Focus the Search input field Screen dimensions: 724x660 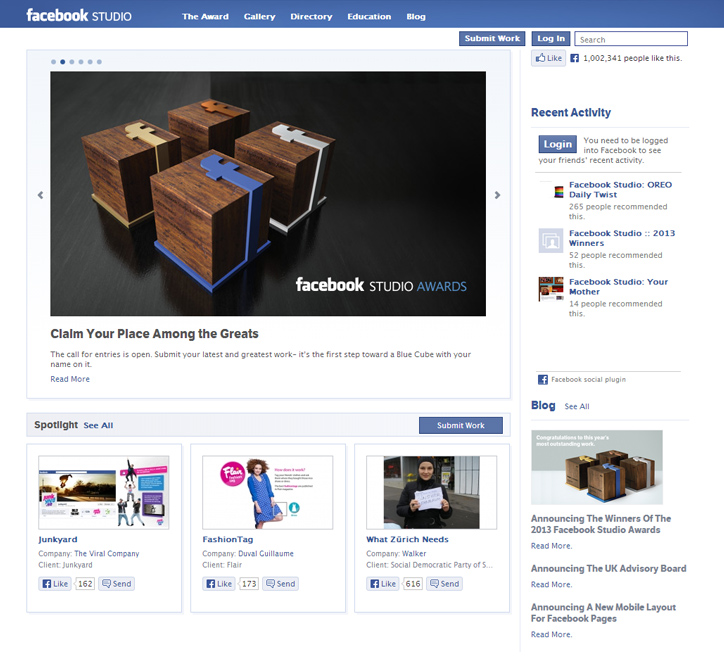pyautogui.click(x=631, y=39)
